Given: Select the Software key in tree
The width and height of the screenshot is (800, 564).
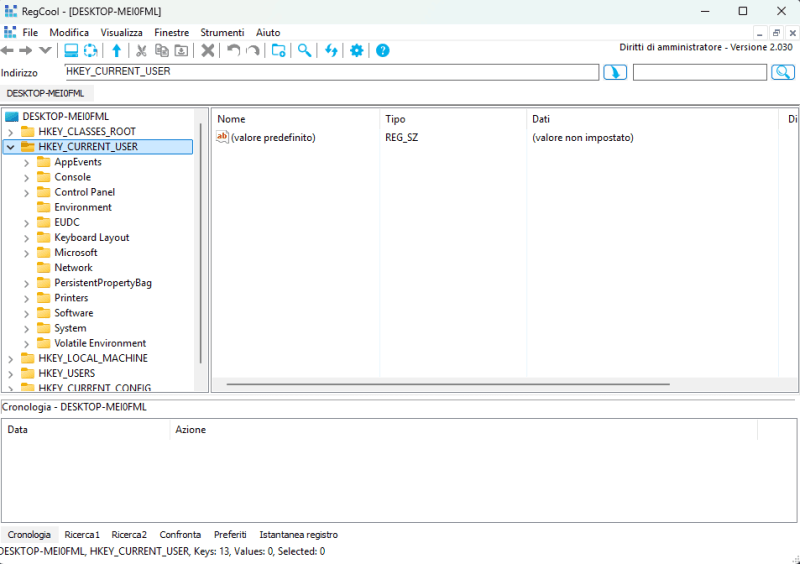Looking at the screenshot, I should [x=73, y=313].
